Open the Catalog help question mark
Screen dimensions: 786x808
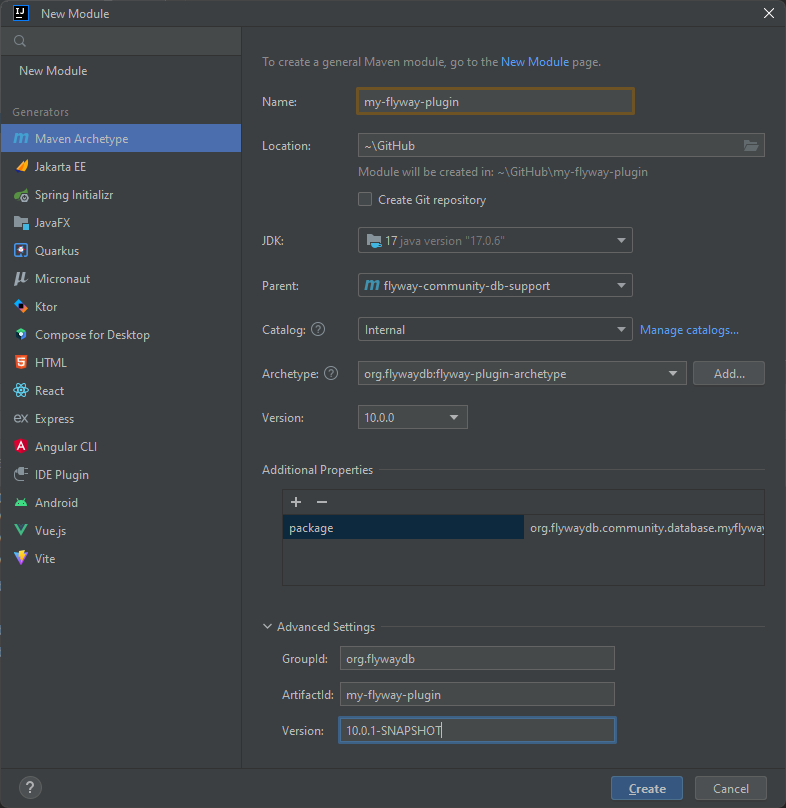(318, 329)
